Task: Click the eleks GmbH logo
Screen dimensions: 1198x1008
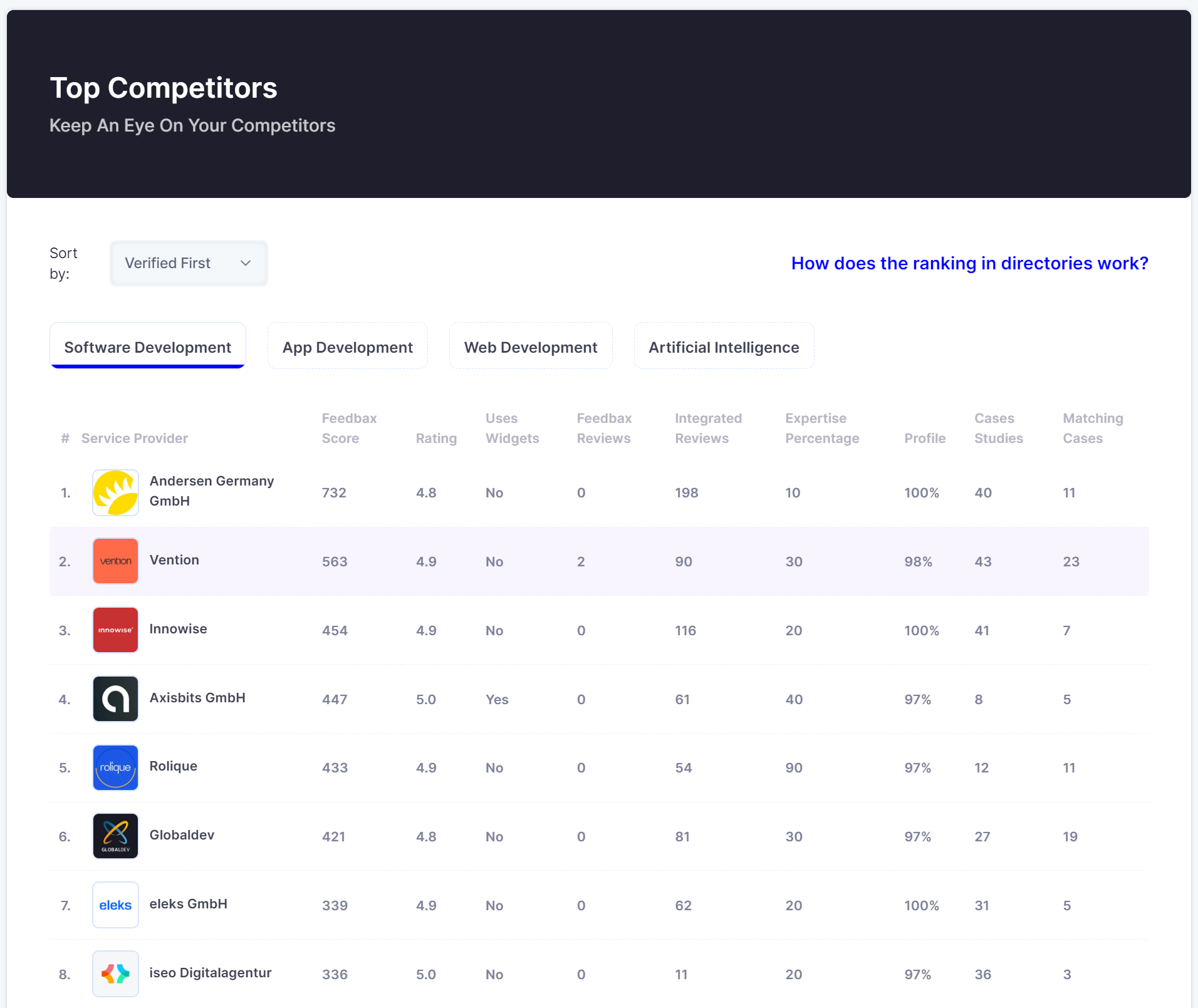Action: click(x=115, y=905)
